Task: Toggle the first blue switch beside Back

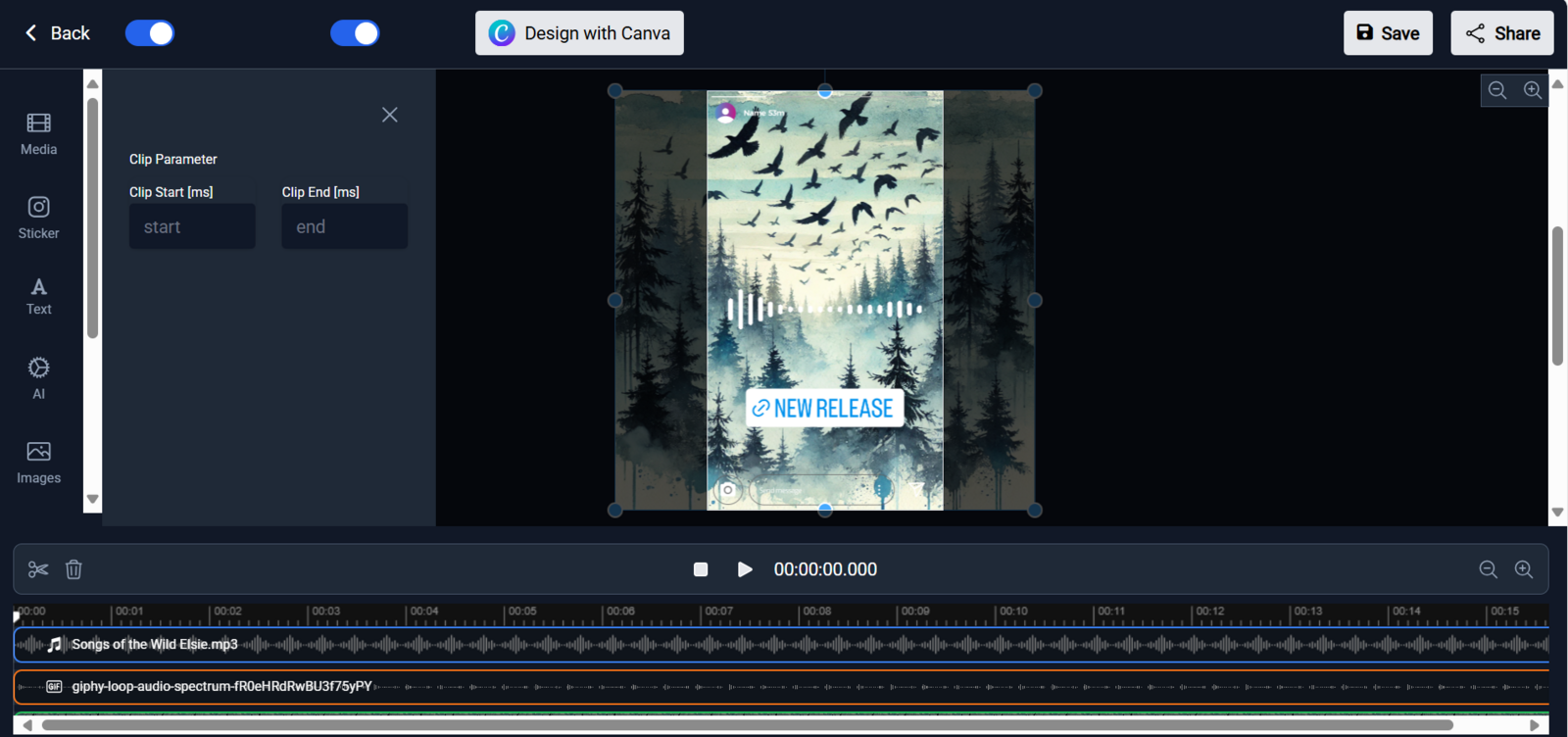Action: pos(150,33)
